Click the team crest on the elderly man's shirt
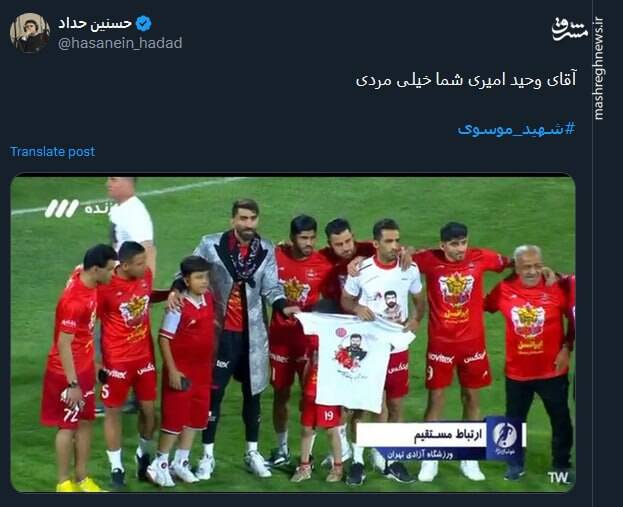The image size is (623, 507). pos(528,320)
